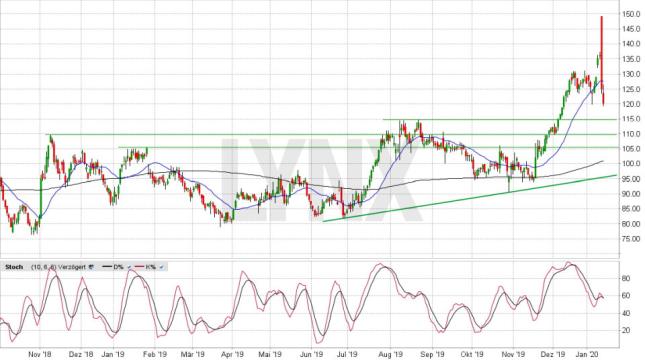Click the 40 stochastic axis label
The width and height of the screenshot is (645, 363).
[626, 313]
